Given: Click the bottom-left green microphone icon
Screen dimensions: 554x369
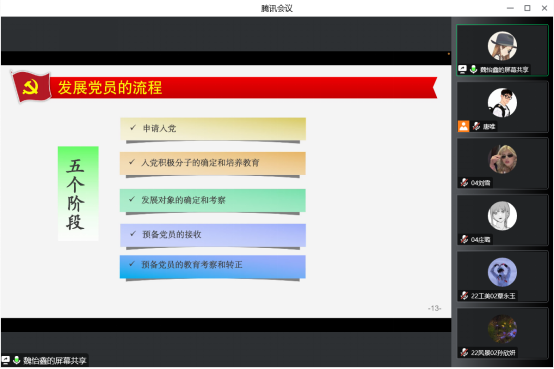Looking at the screenshot, I should tap(16, 360).
